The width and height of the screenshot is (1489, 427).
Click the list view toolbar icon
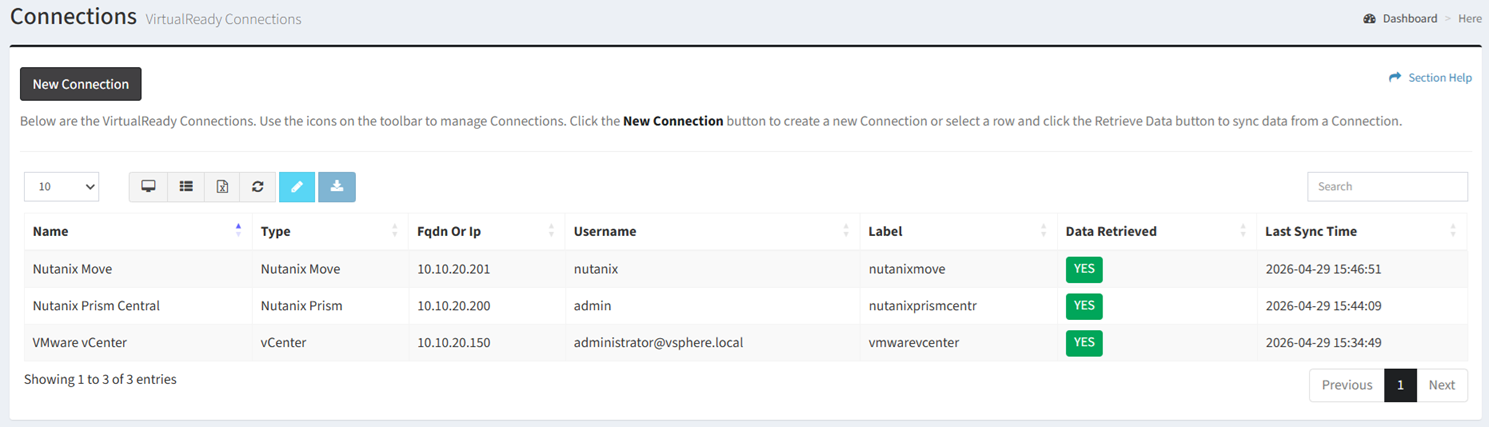pos(186,187)
